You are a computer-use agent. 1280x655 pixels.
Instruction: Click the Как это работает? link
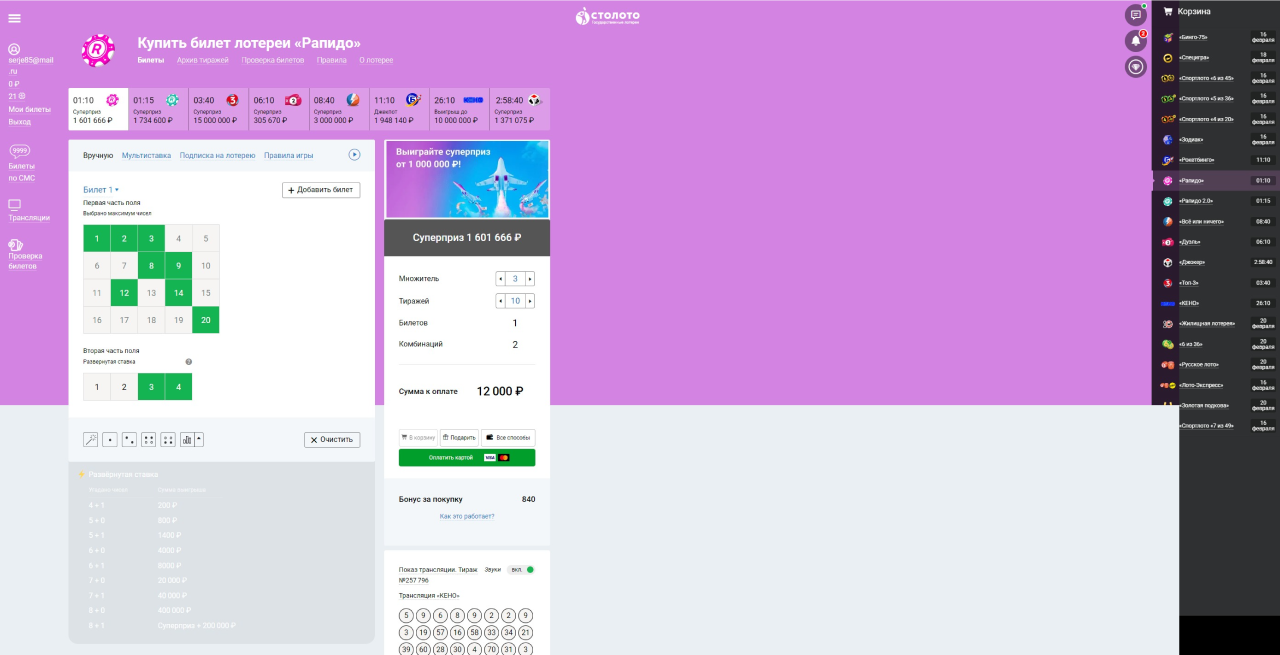coord(467,516)
